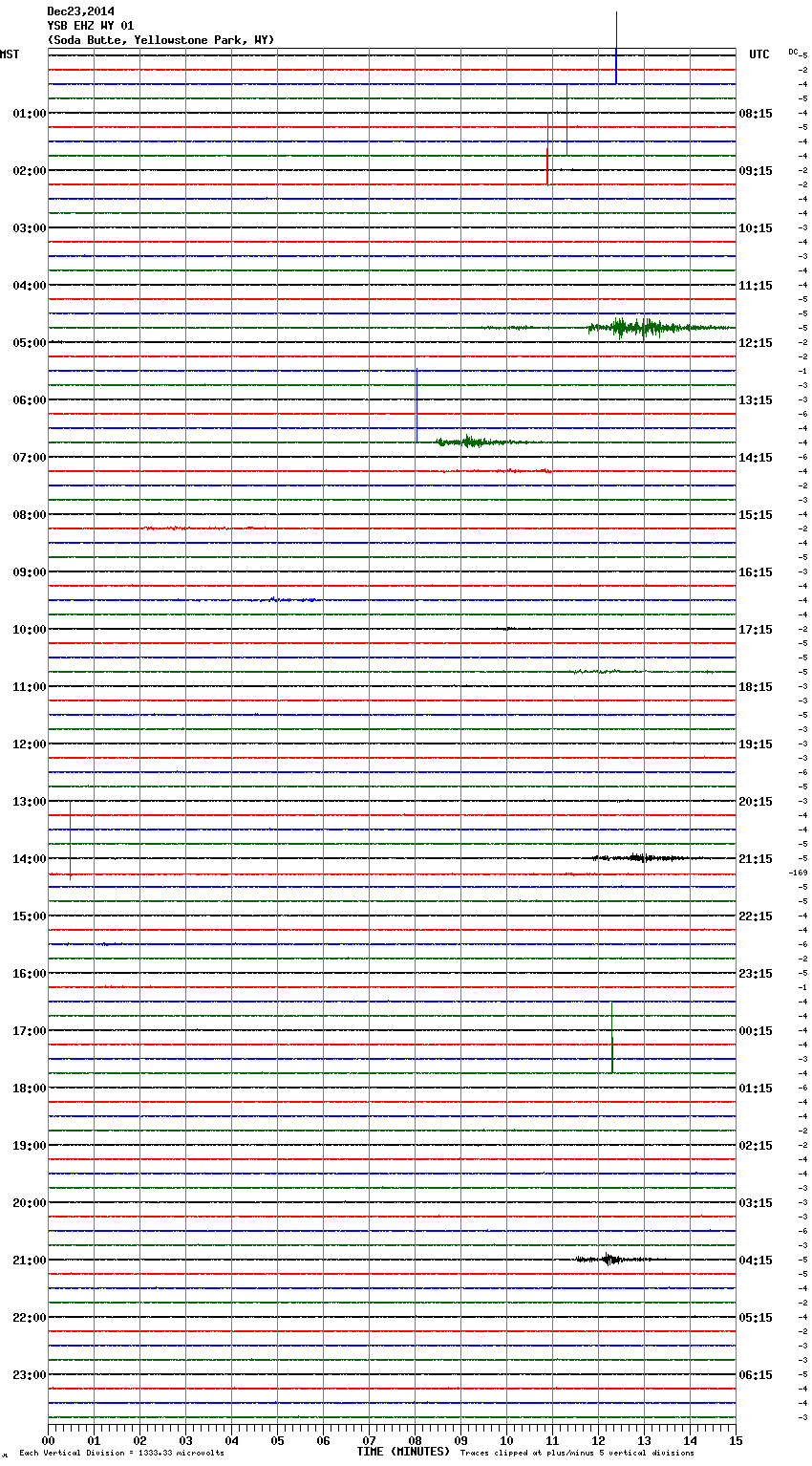Select the 09:15 UTC time label

756,171
